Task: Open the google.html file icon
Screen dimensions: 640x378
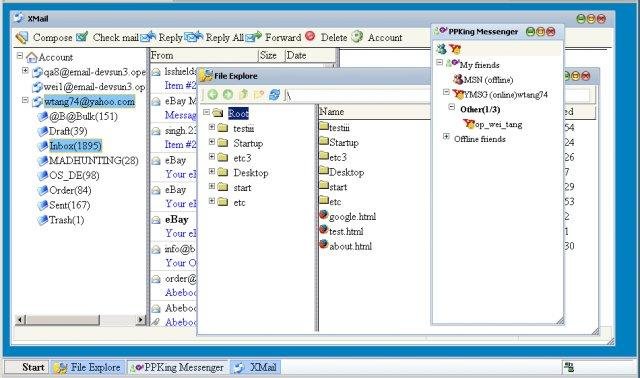Action: [324, 215]
